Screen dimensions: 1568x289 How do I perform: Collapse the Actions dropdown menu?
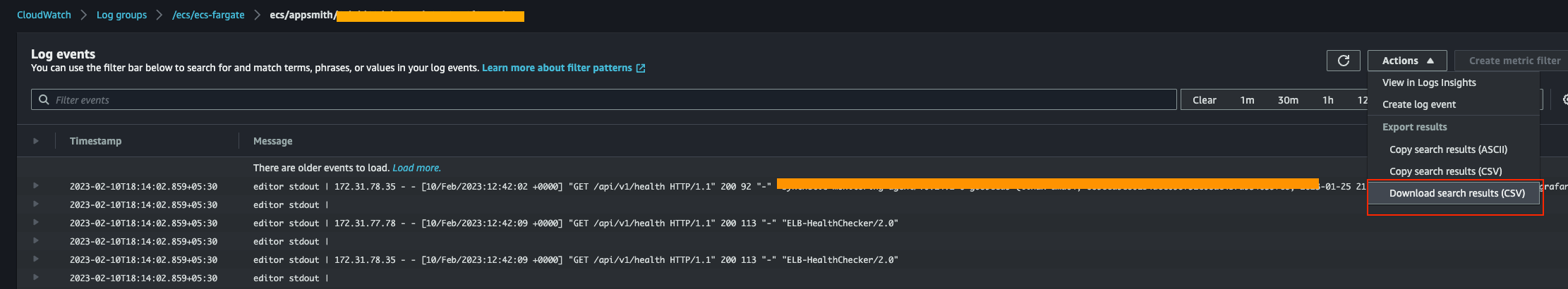tap(1407, 61)
